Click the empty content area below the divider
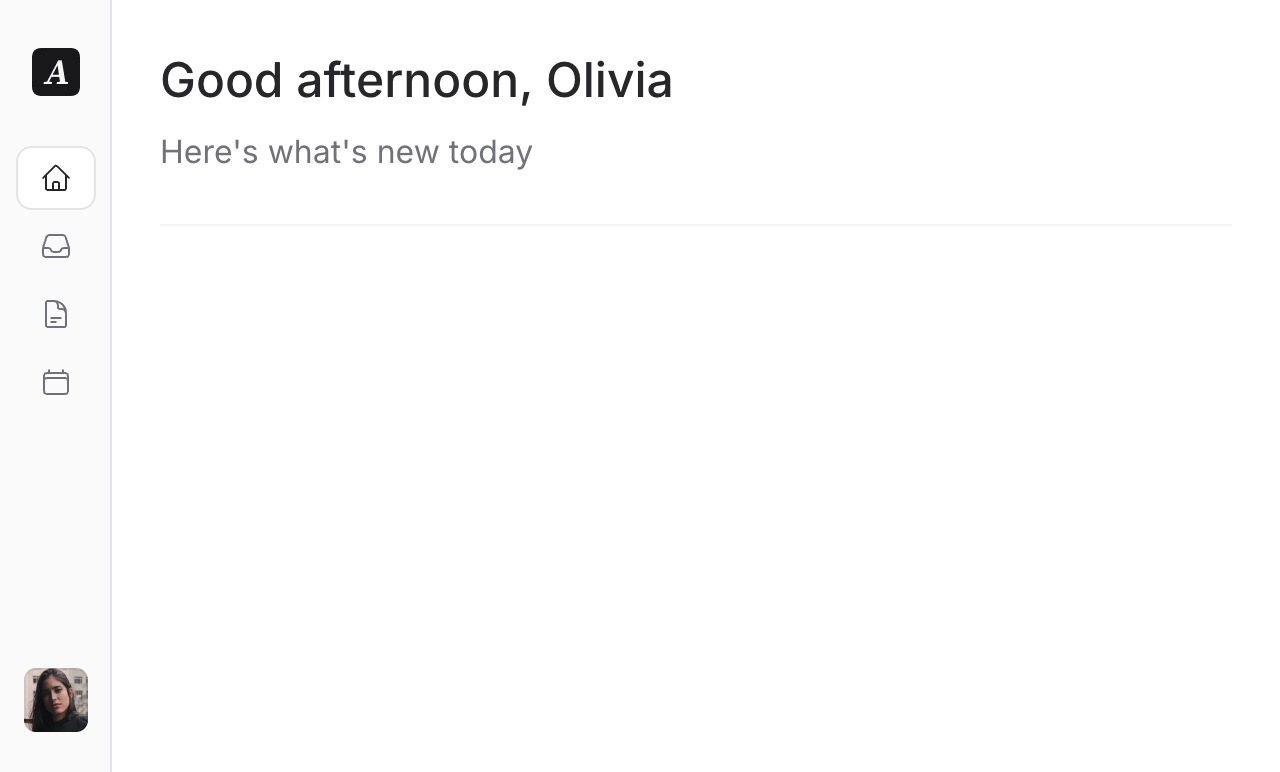The height and width of the screenshot is (772, 1280). [x=695, y=480]
